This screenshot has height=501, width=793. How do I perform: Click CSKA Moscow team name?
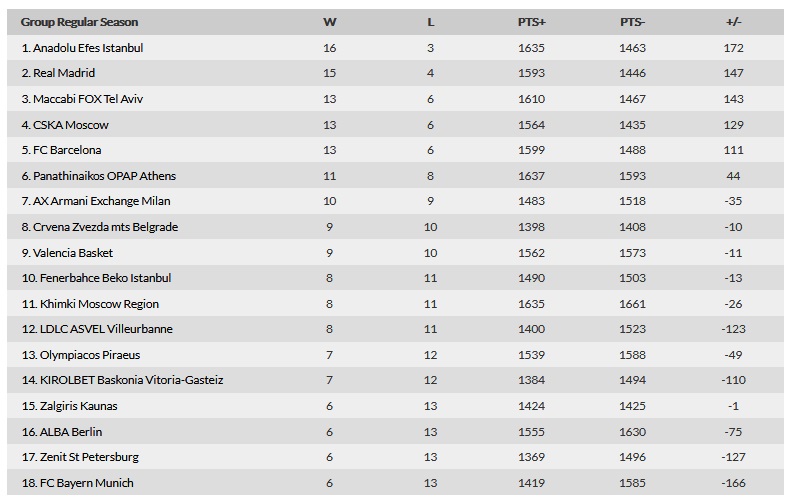pos(70,125)
